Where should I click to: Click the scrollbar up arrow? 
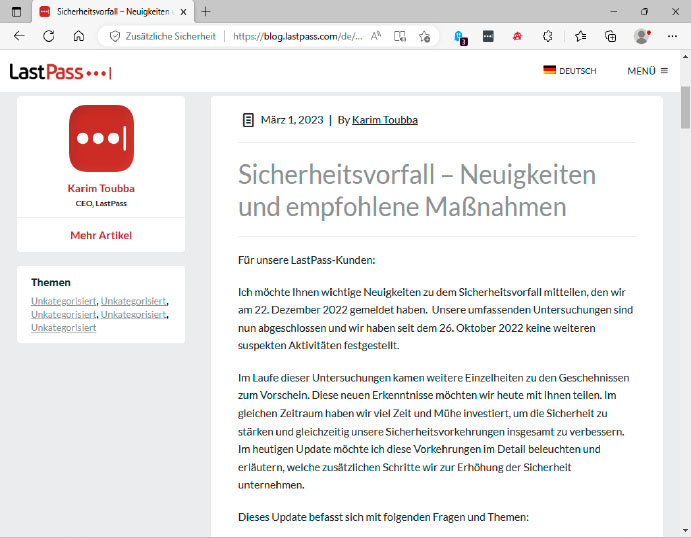pos(685,57)
